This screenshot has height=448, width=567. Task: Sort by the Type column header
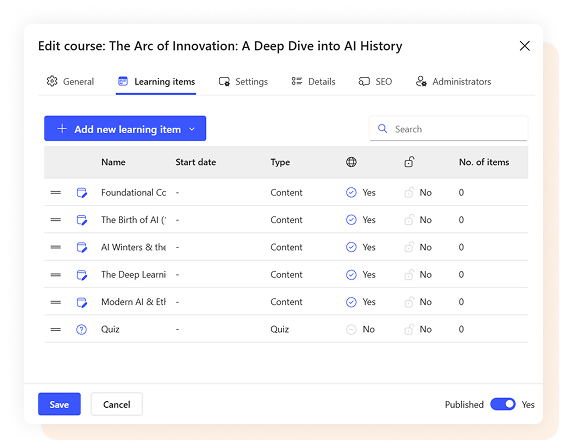point(280,162)
